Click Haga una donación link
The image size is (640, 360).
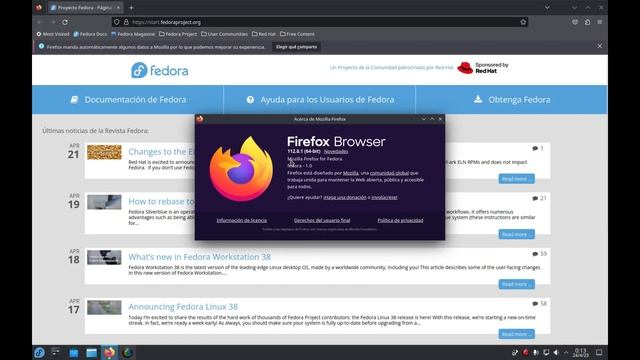pyautogui.click(x=344, y=198)
